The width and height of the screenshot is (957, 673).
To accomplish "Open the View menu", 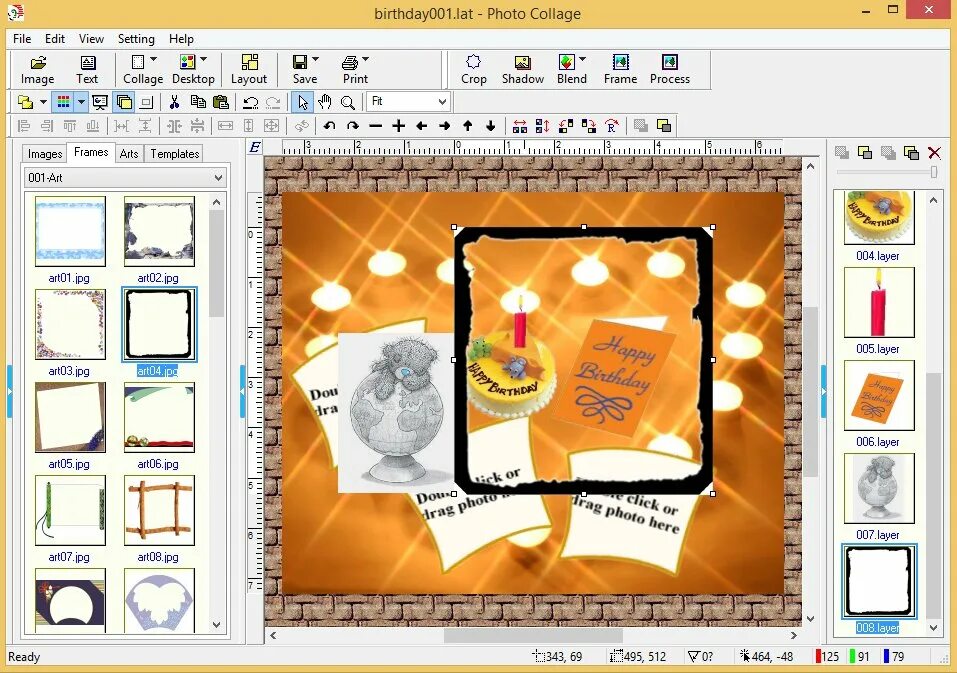I will (92, 38).
